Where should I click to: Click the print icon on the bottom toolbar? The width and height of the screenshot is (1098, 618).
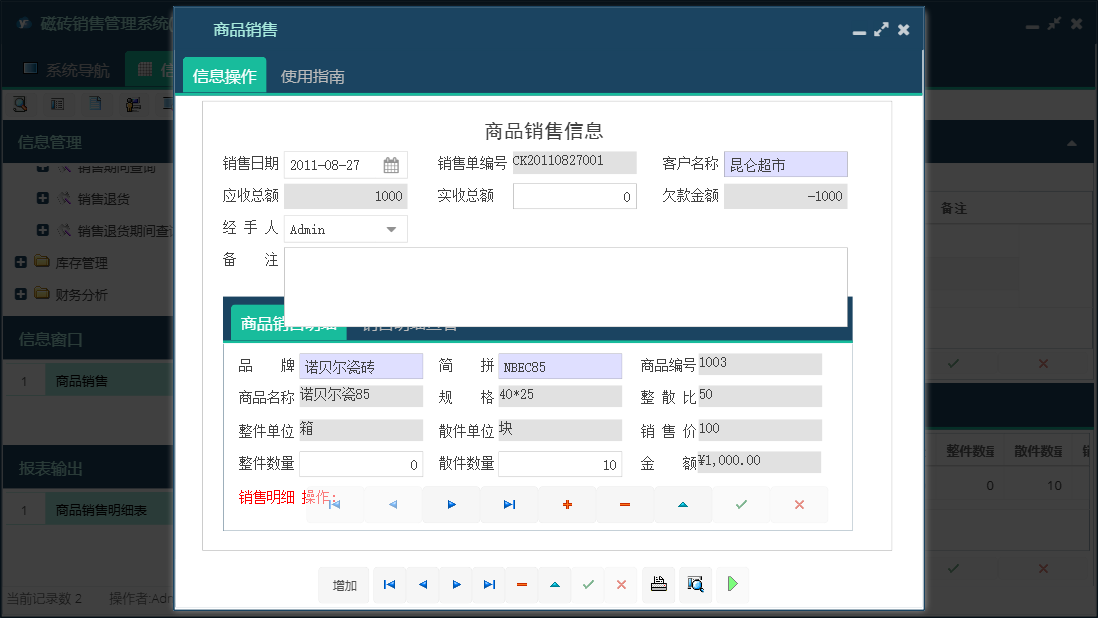point(659,585)
